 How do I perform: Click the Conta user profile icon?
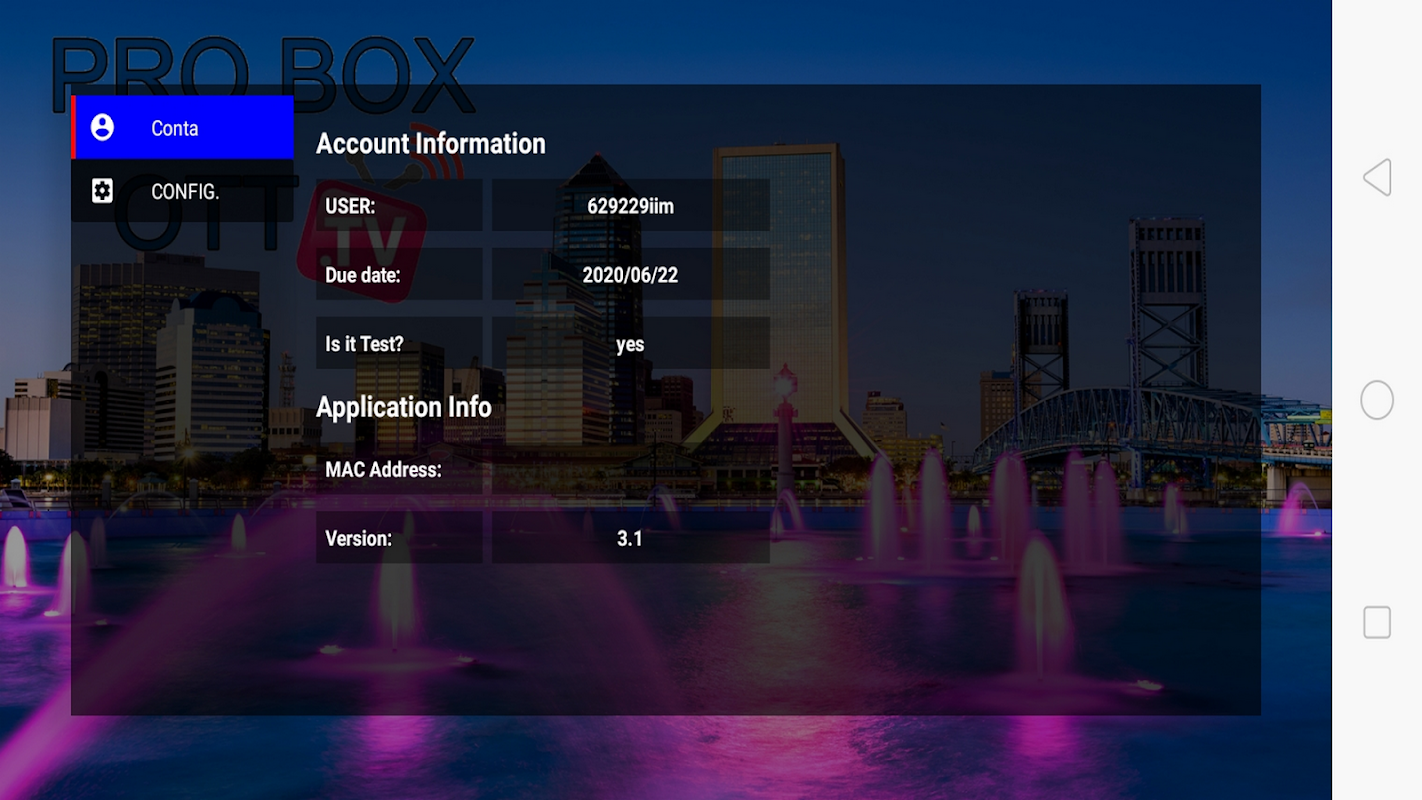coord(102,127)
